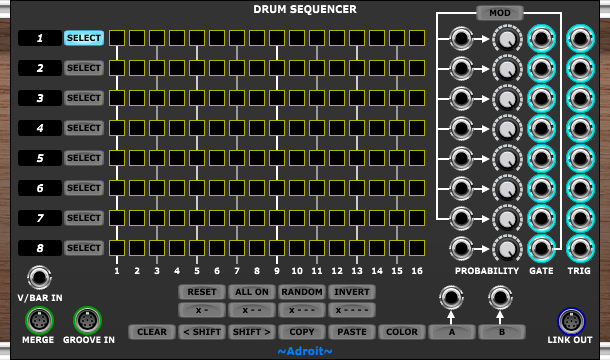Click row 4 PROBABILITY knob
610x360 pixels.
click(507, 128)
